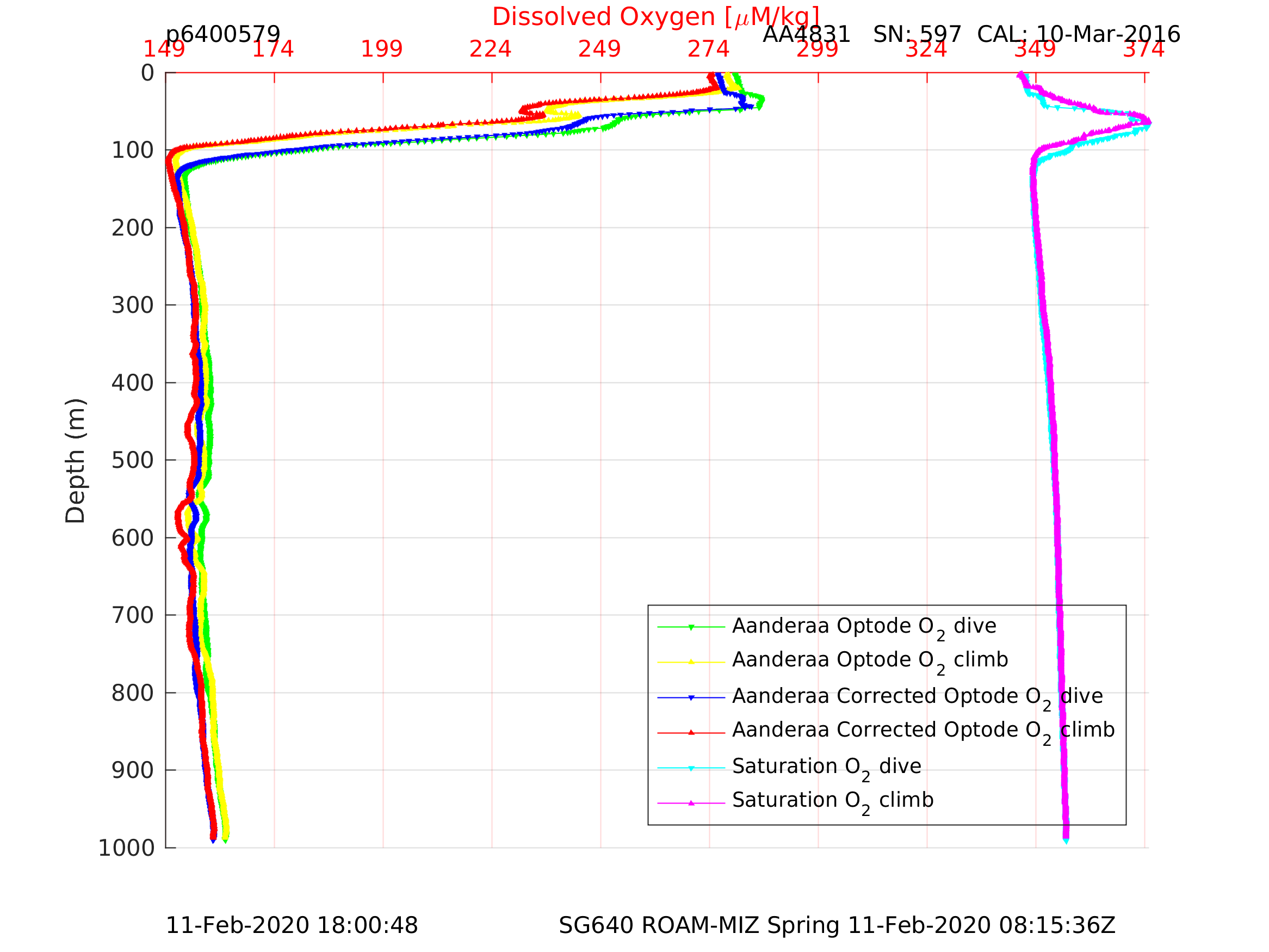Screen dimensions: 1269x952
Task: Click the 'Dissolved Oxygen [µM/kg]' axis title
Action: tap(655, 17)
